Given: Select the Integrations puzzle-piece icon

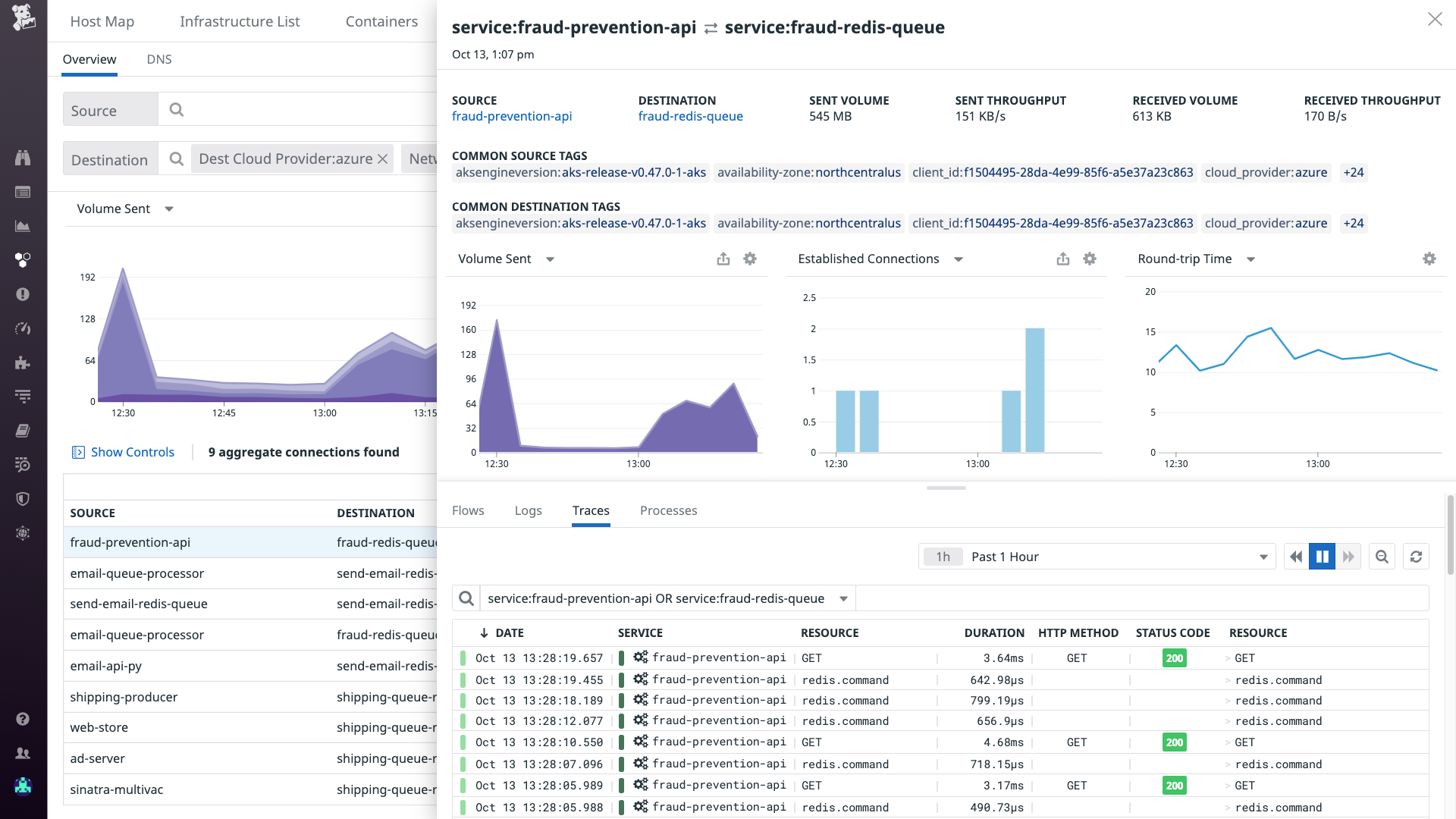Looking at the screenshot, I should (x=23, y=362).
